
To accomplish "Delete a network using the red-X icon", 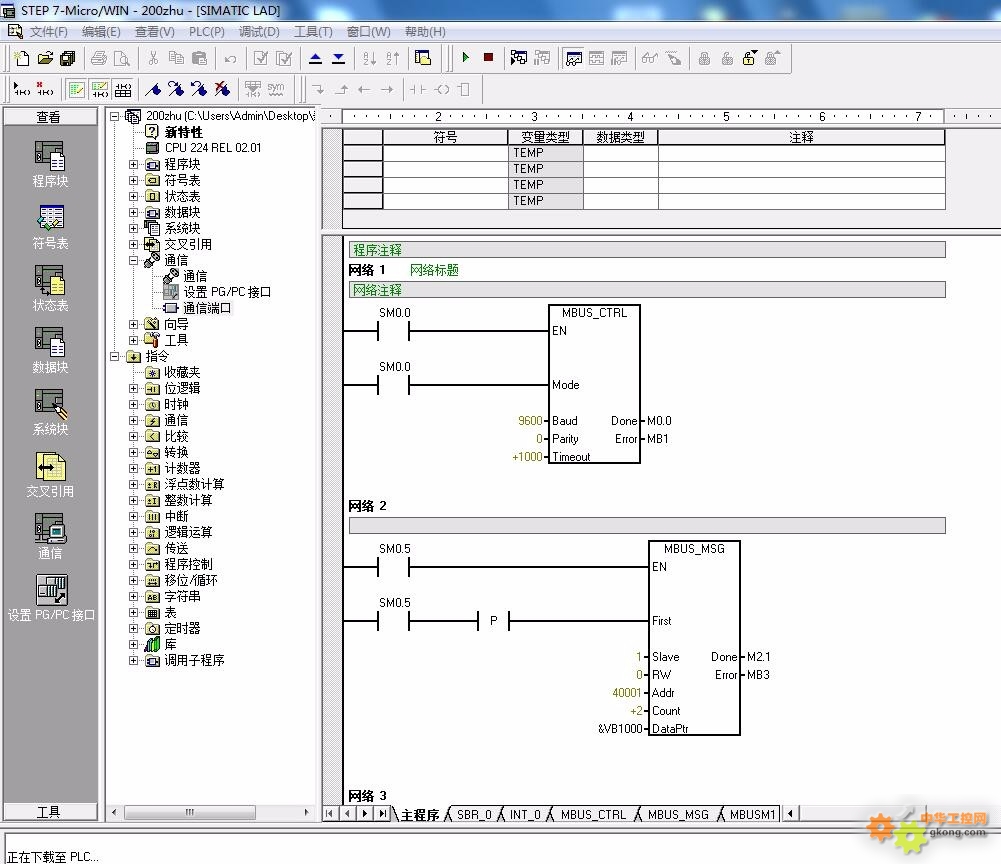I will point(45,89).
